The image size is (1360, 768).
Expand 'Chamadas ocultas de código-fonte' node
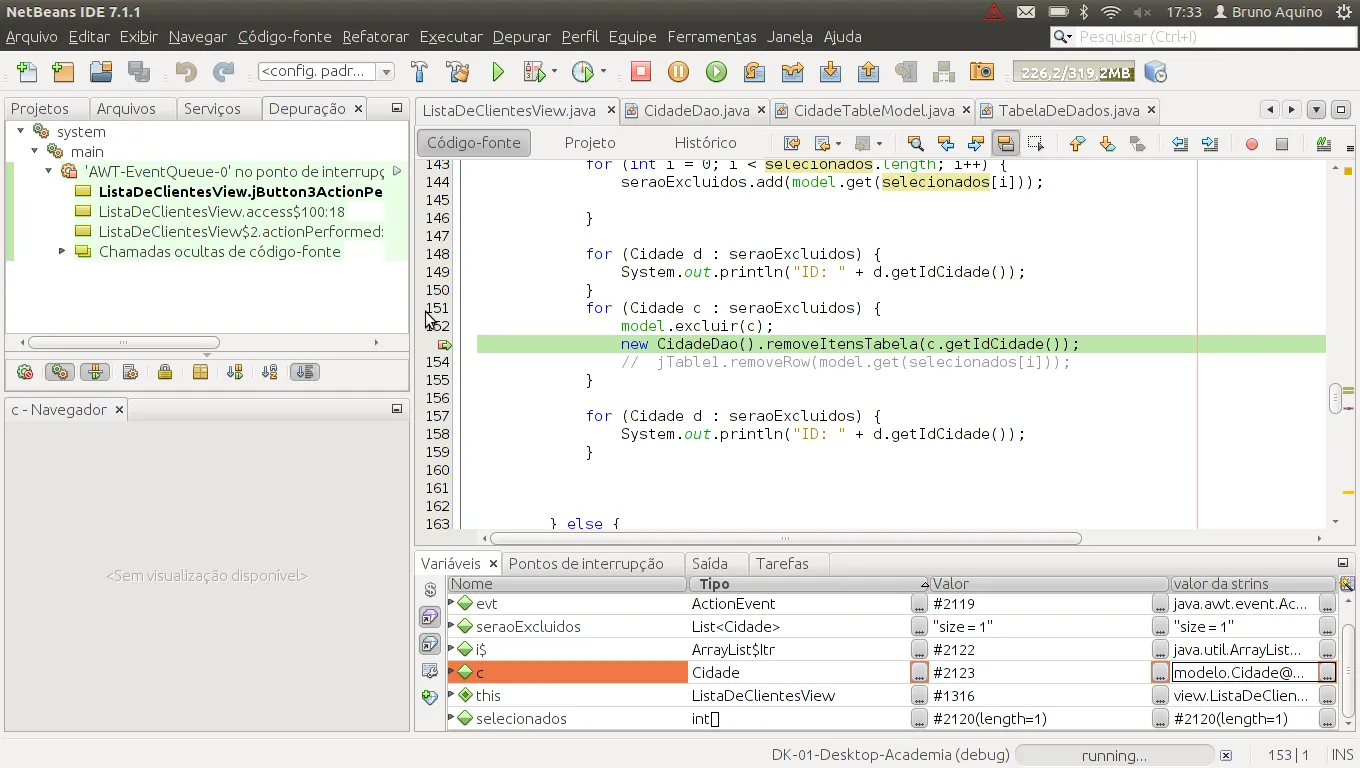pyautogui.click(x=62, y=252)
